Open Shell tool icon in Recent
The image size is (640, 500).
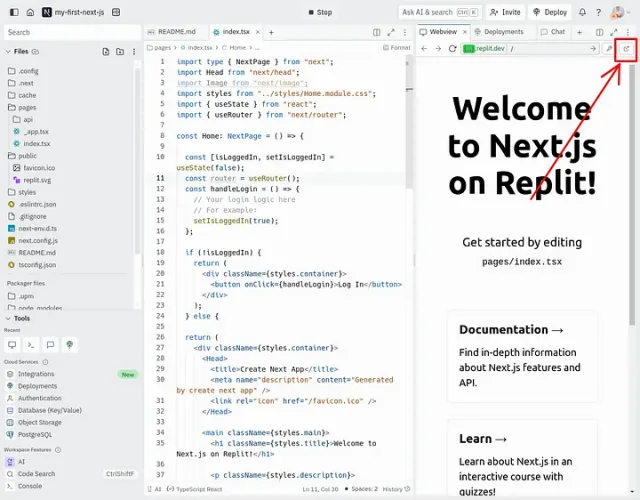pyautogui.click(x=31, y=345)
